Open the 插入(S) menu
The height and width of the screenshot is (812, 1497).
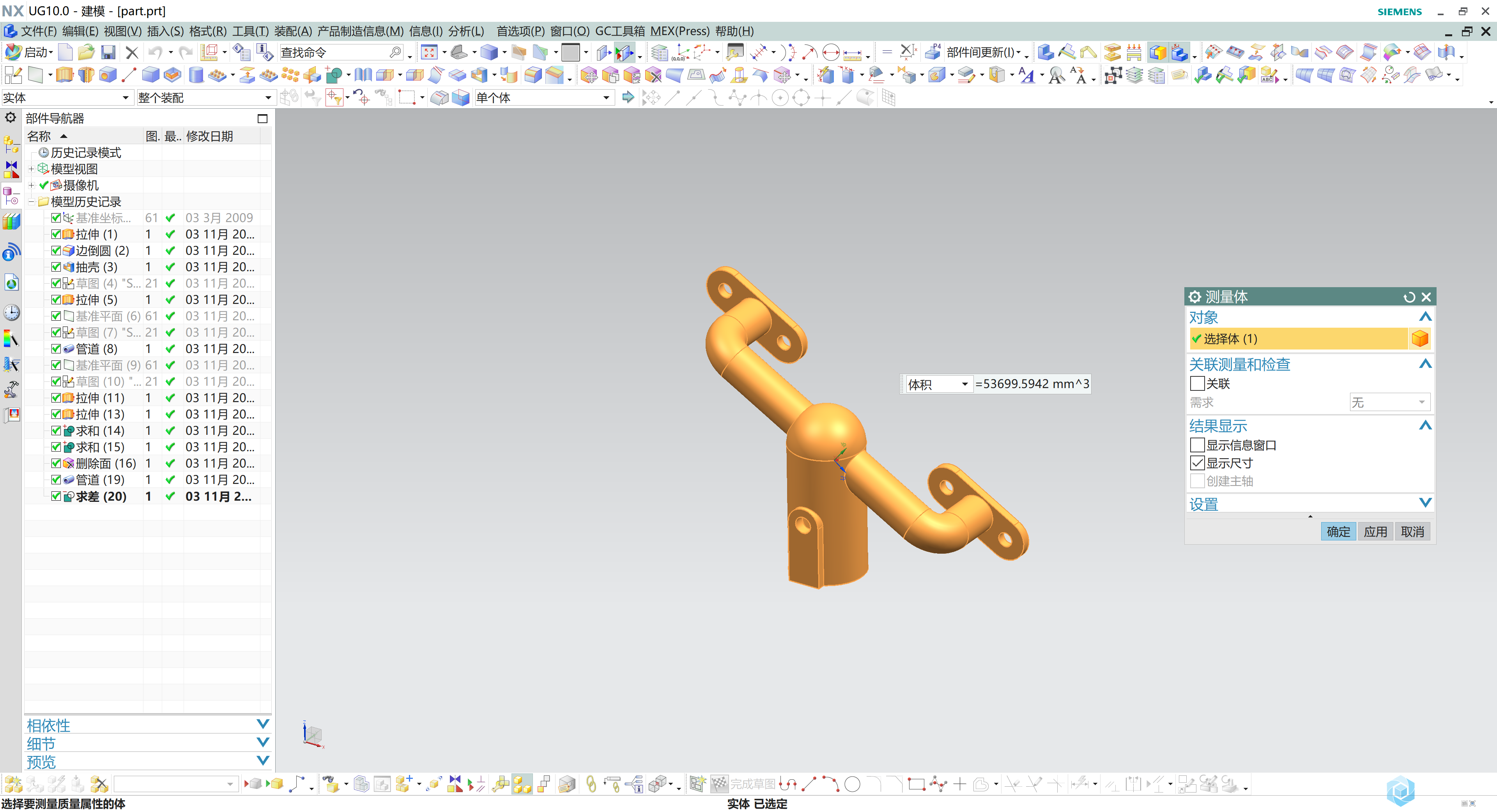pyautogui.click(x=166, y=31)
